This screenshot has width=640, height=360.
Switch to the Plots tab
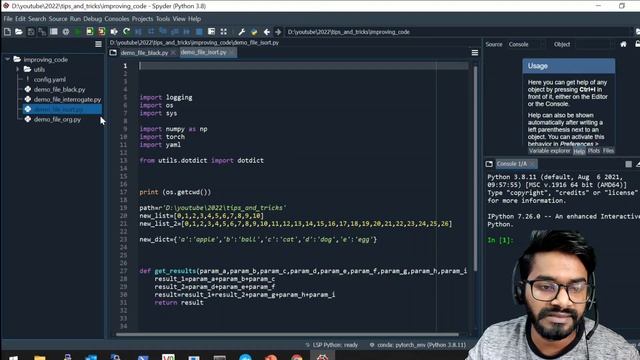(x=594, y=151)
